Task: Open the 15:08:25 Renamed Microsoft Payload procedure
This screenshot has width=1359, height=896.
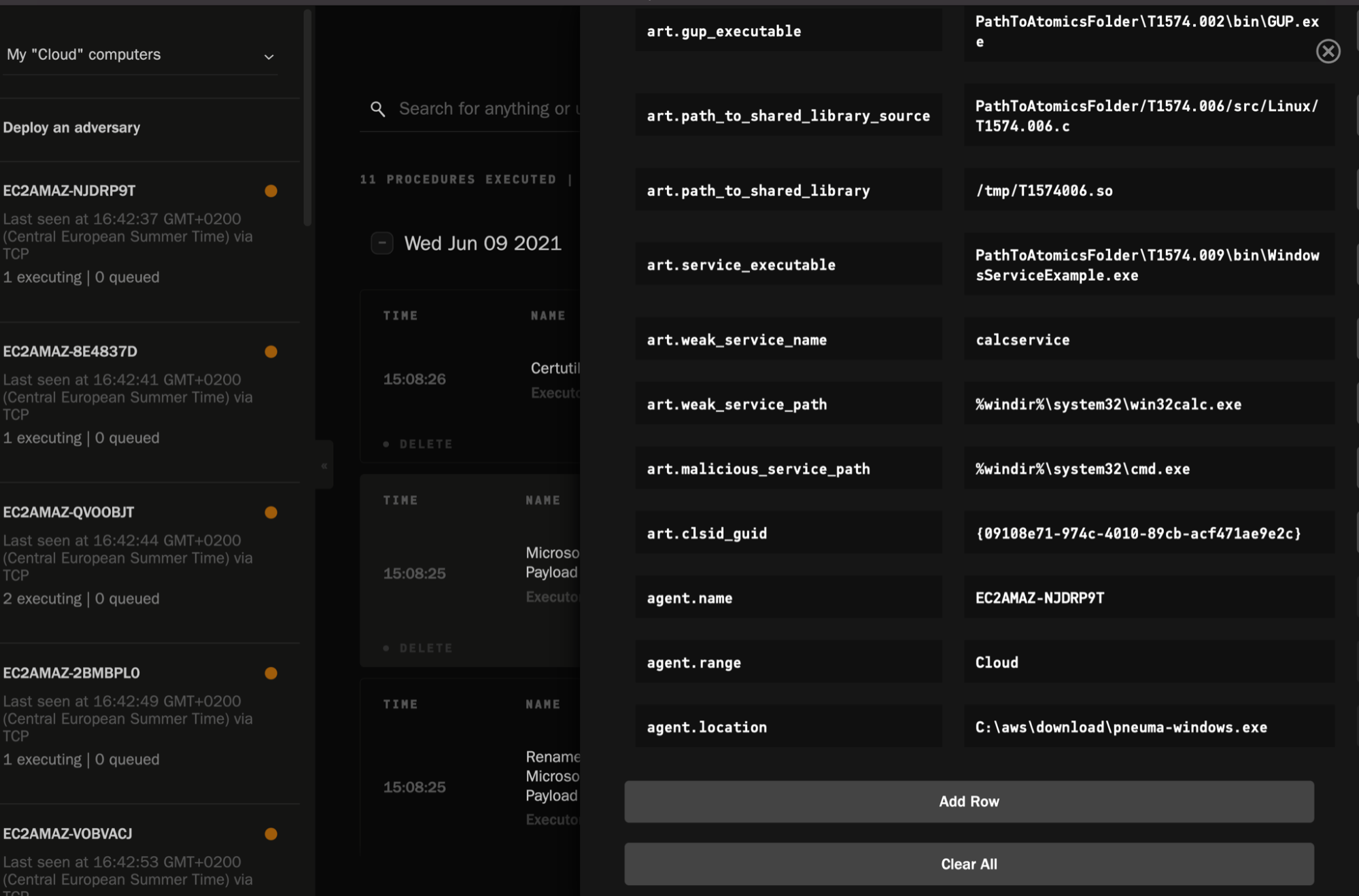Action: (552, 776)
